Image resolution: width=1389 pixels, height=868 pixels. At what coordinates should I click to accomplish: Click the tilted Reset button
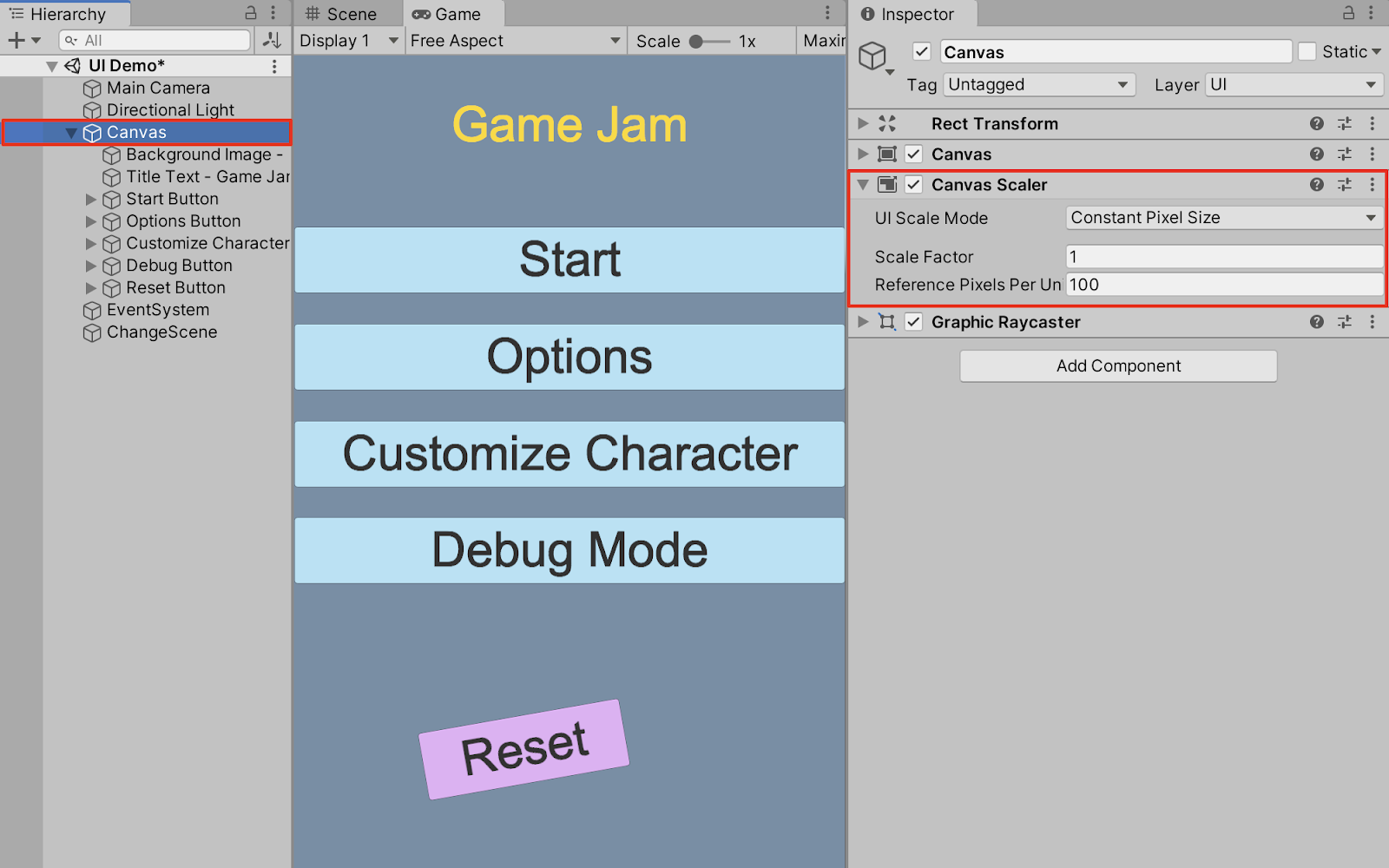(524, 749)
